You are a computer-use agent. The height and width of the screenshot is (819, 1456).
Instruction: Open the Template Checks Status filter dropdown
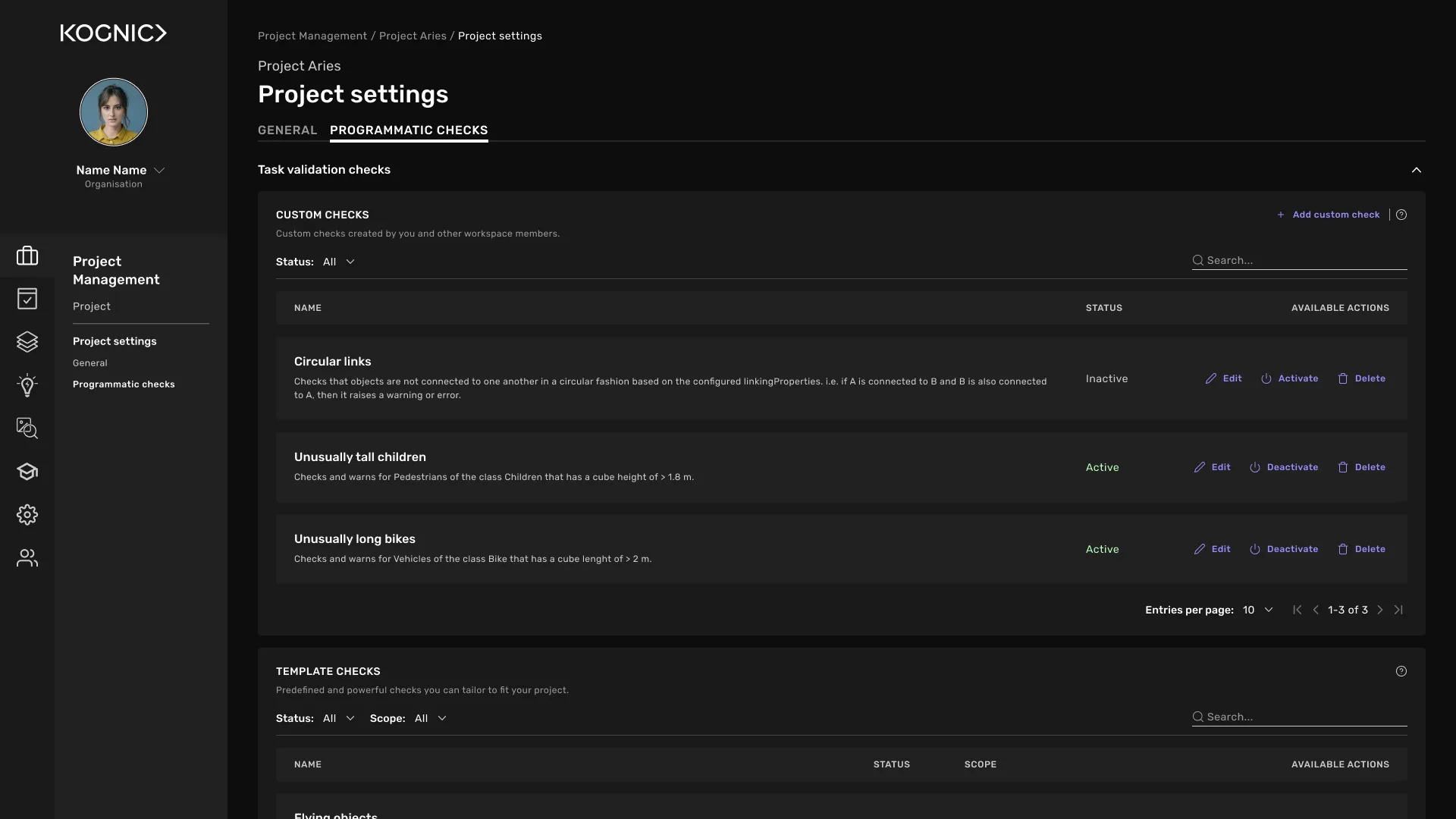338,718
